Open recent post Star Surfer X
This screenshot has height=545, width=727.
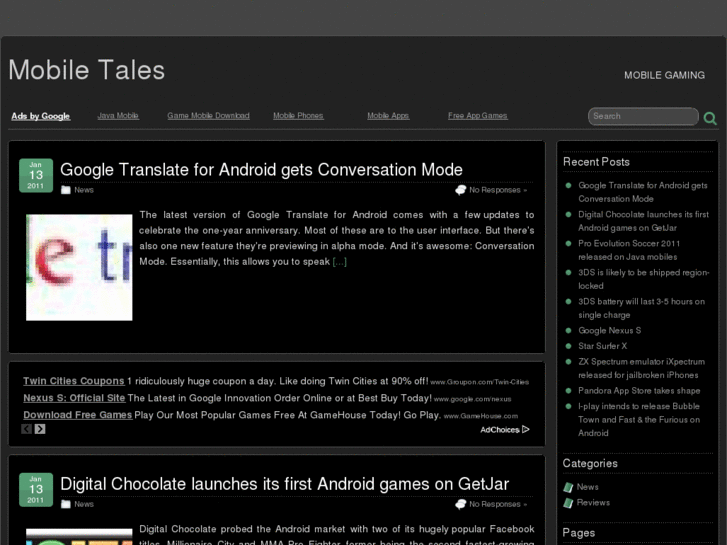click(x=602, y=346)
